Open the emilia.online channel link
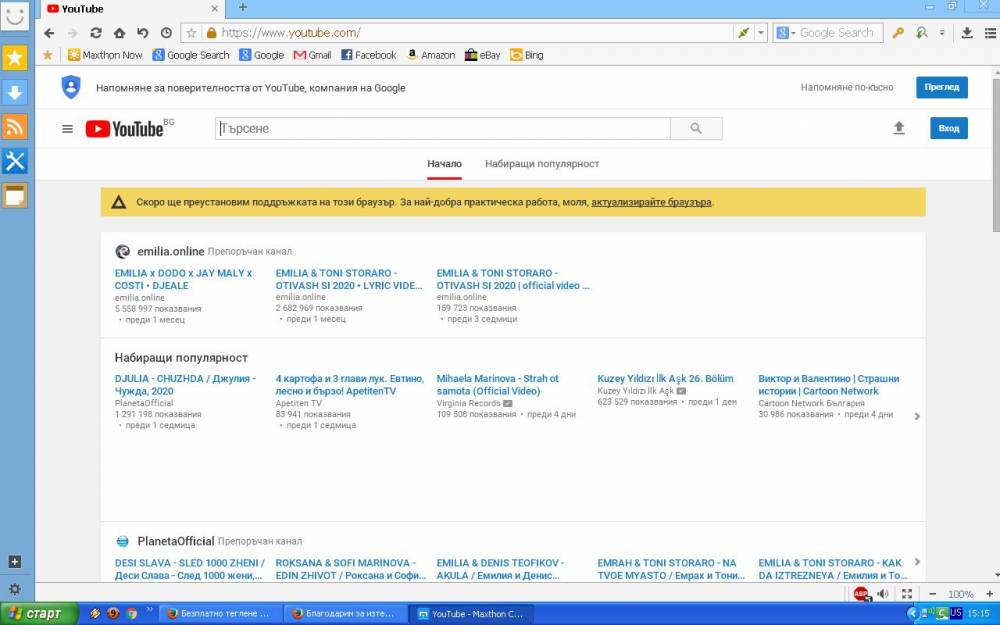The width and height of the screenshot is (1000, 625). pos(170,251)
